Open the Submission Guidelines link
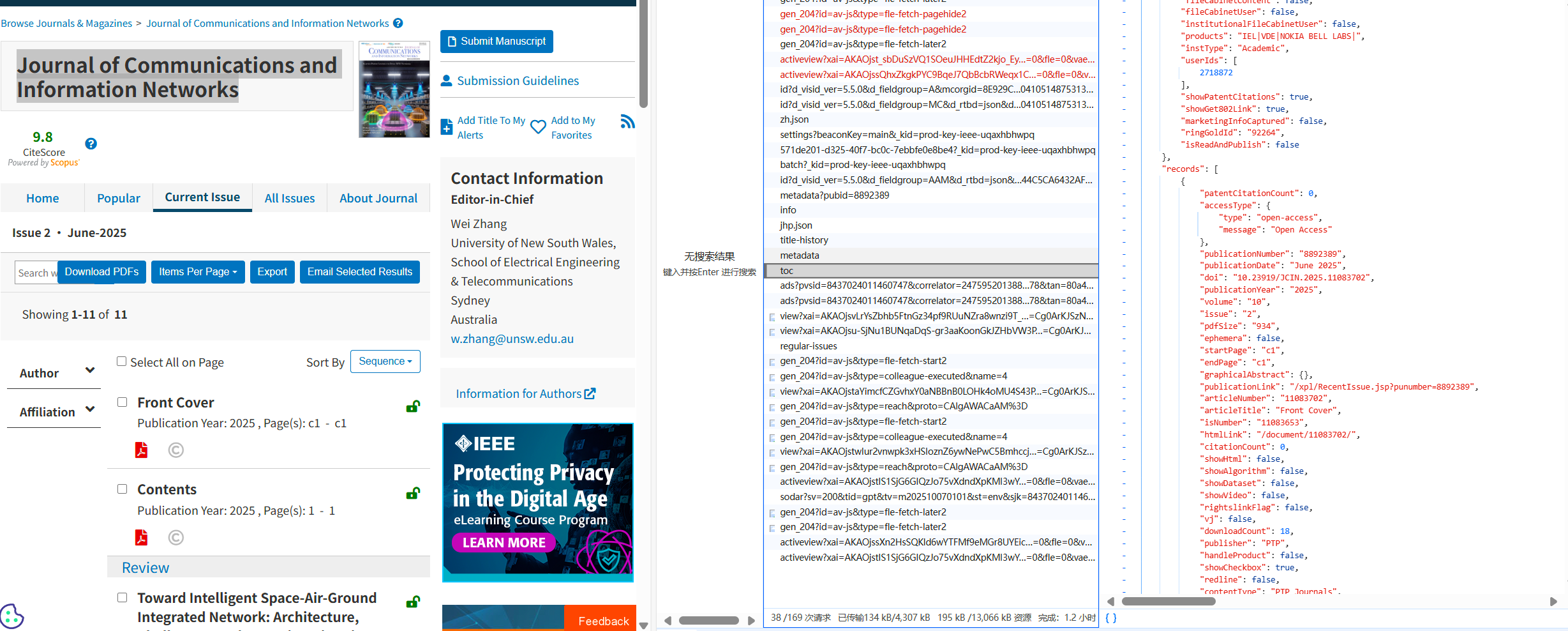 click(518, 80)
